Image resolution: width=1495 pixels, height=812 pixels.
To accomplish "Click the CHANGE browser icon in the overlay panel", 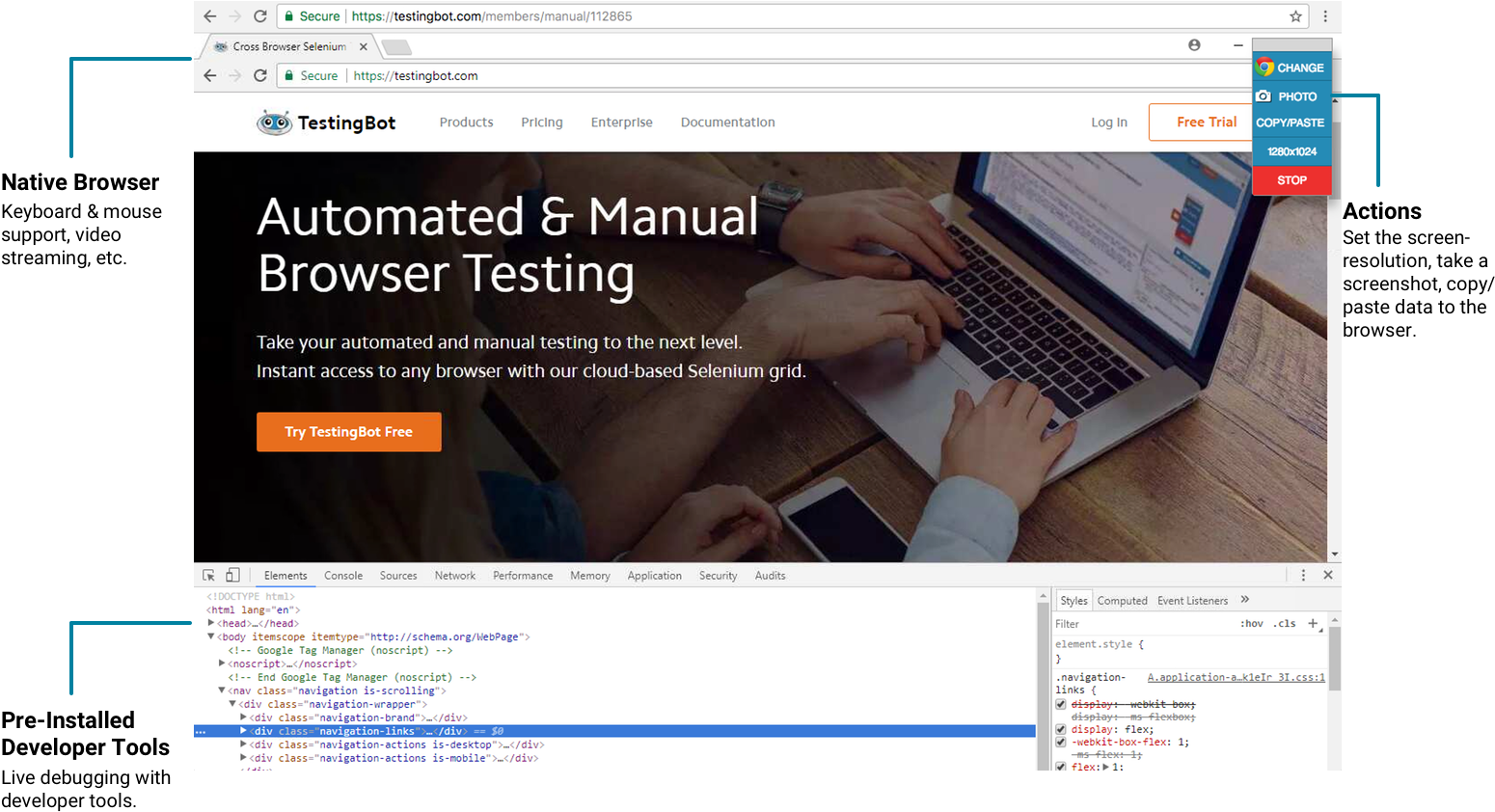I will [1264, 68].
